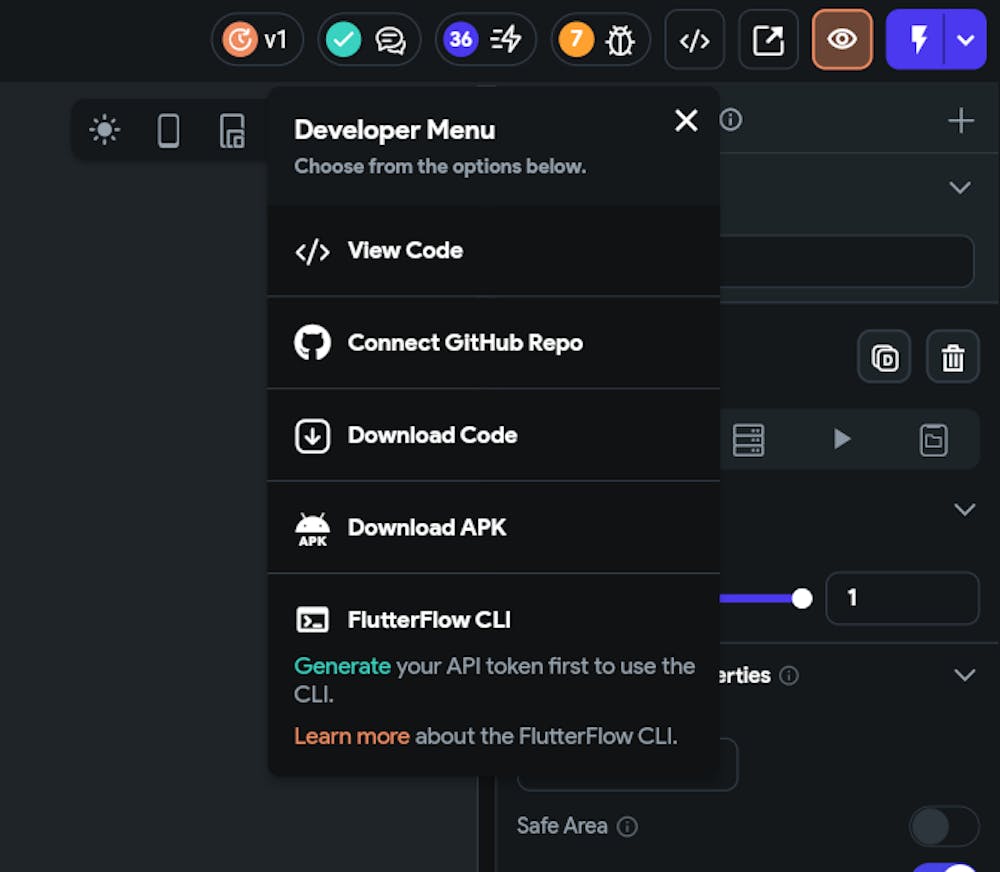Select View Code from the Developer Menu

coord(404,251)
